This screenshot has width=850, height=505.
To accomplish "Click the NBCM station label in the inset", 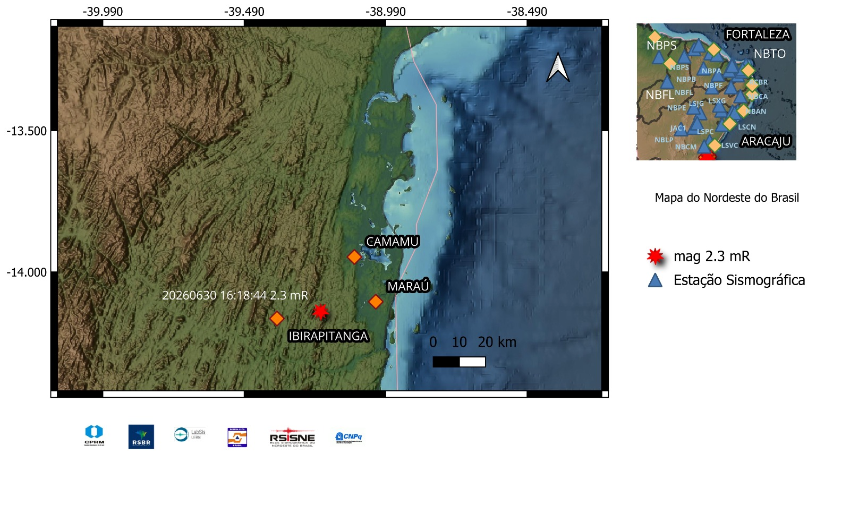I will 686,147.
